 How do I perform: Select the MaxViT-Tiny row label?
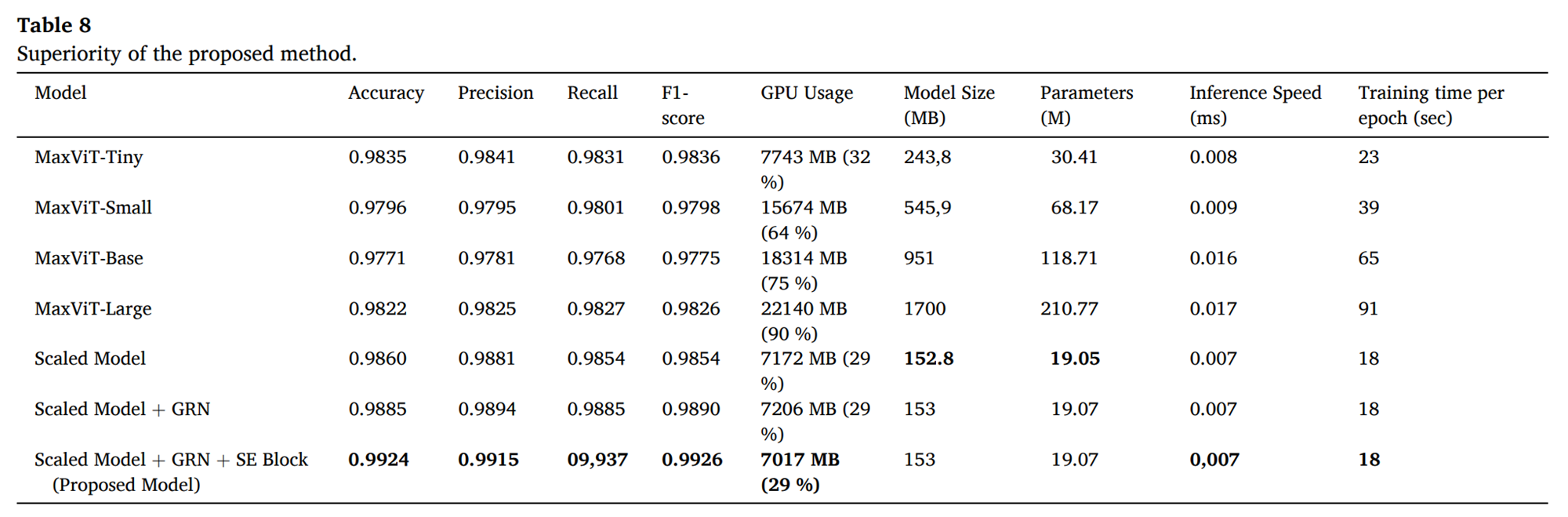tap(89, 157)
